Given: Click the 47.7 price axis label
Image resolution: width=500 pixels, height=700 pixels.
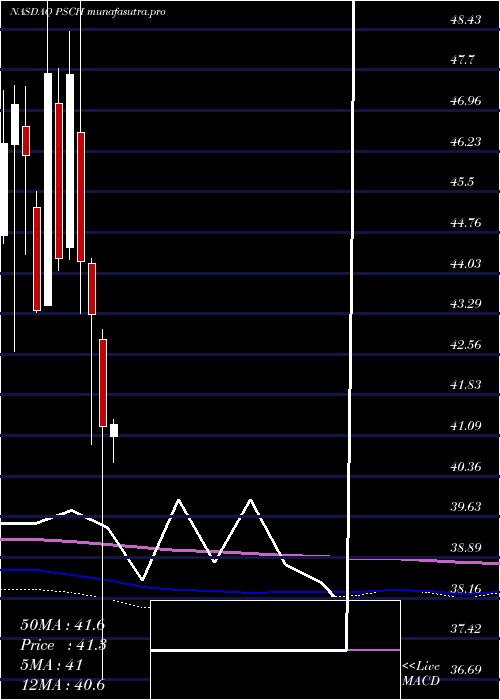Looking at the screenshot, I should tap(462, 60).
